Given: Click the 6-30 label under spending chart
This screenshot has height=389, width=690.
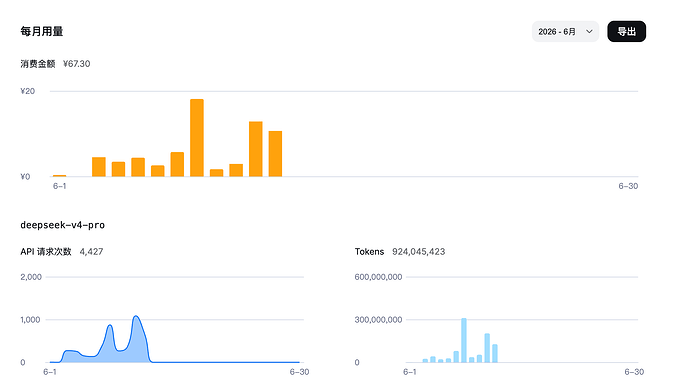Looking at the screenshot, I should (x=628, y=186).
